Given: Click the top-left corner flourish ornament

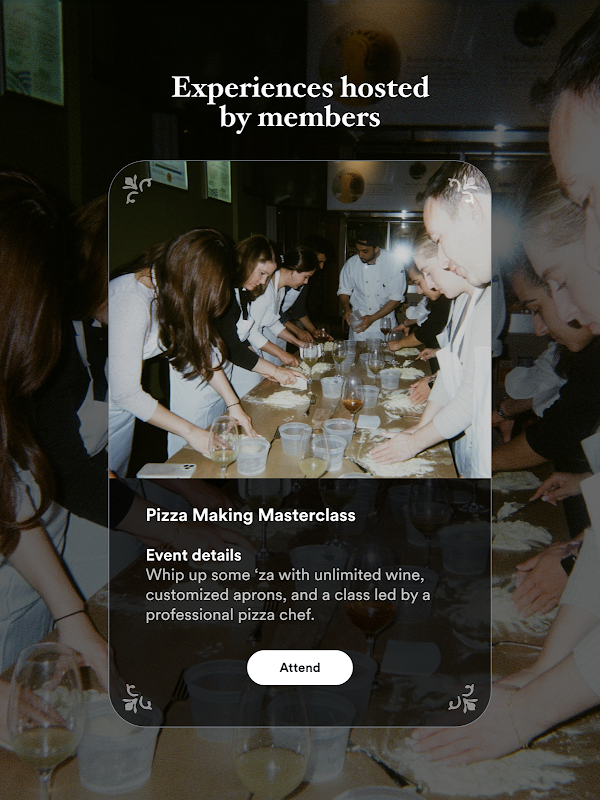Looking at the screenshot, I should 137,189.
